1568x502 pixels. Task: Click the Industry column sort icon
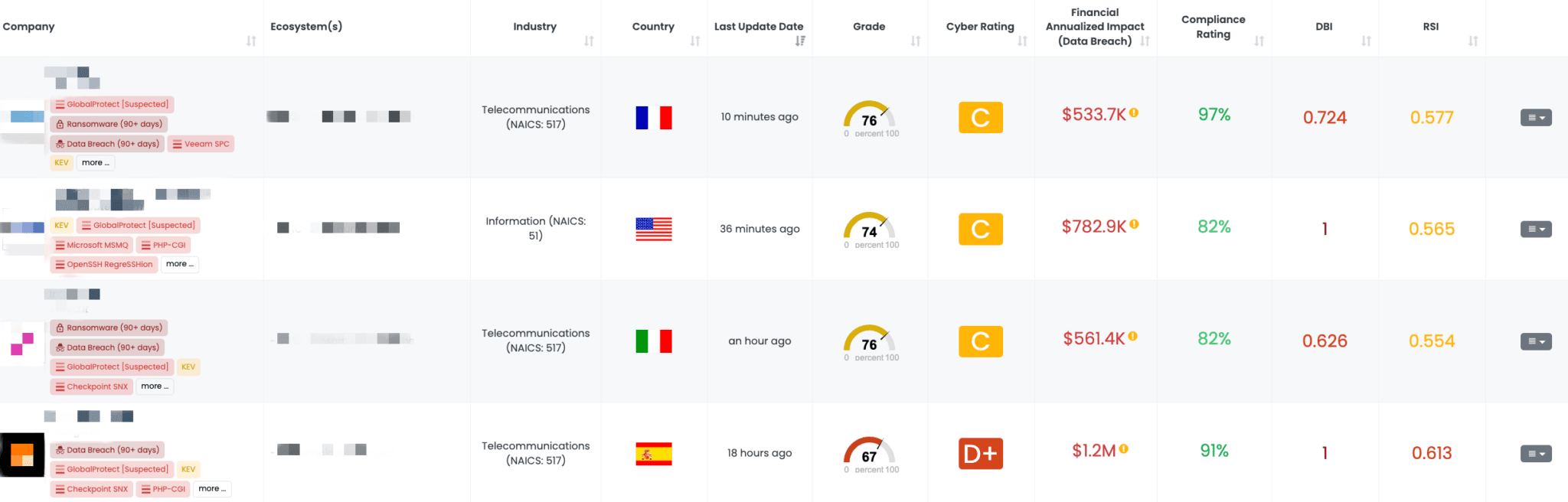(x=589, y=41)
